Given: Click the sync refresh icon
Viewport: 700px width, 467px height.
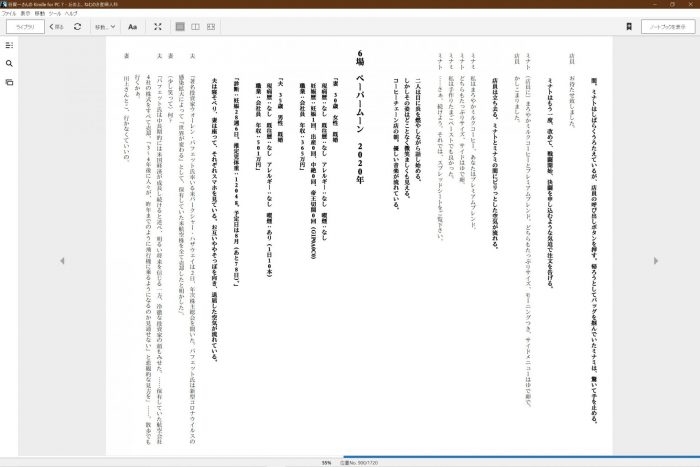Looking at the screenshot, I should point(78,27).
